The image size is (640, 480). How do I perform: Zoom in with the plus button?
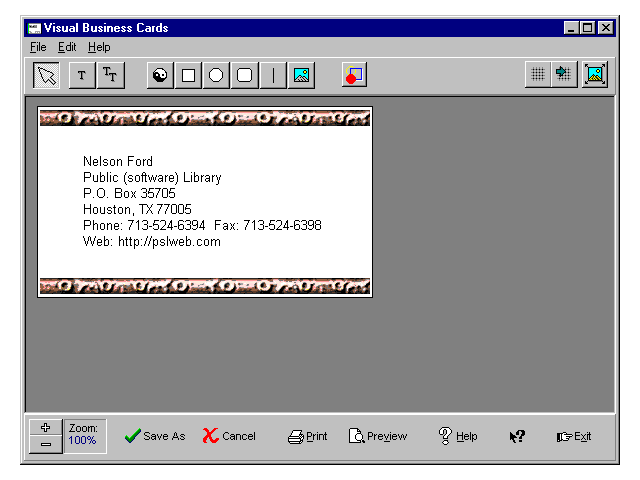point(46,428)
